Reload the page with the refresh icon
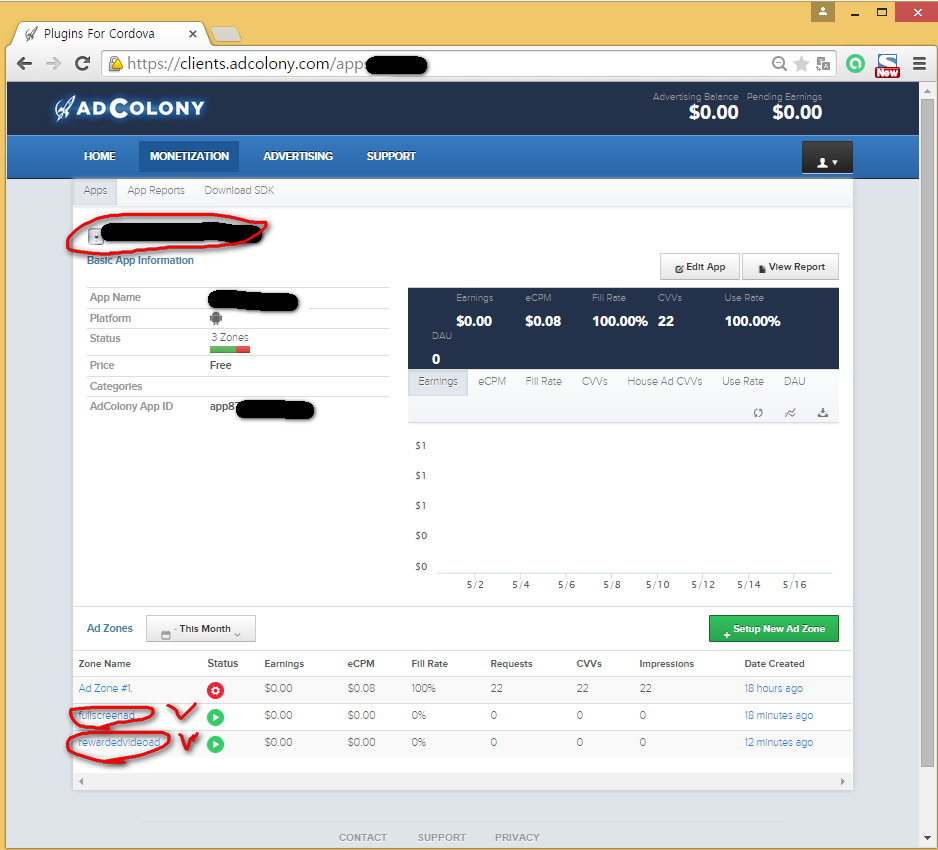The image size is (938, 850). tap(83, 63)
